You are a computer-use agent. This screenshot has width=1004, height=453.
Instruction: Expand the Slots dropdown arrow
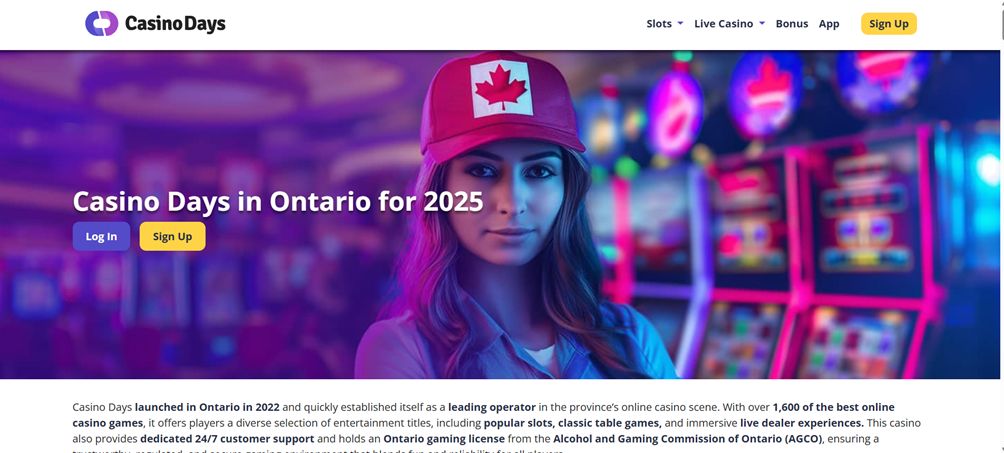click(680, 24)
